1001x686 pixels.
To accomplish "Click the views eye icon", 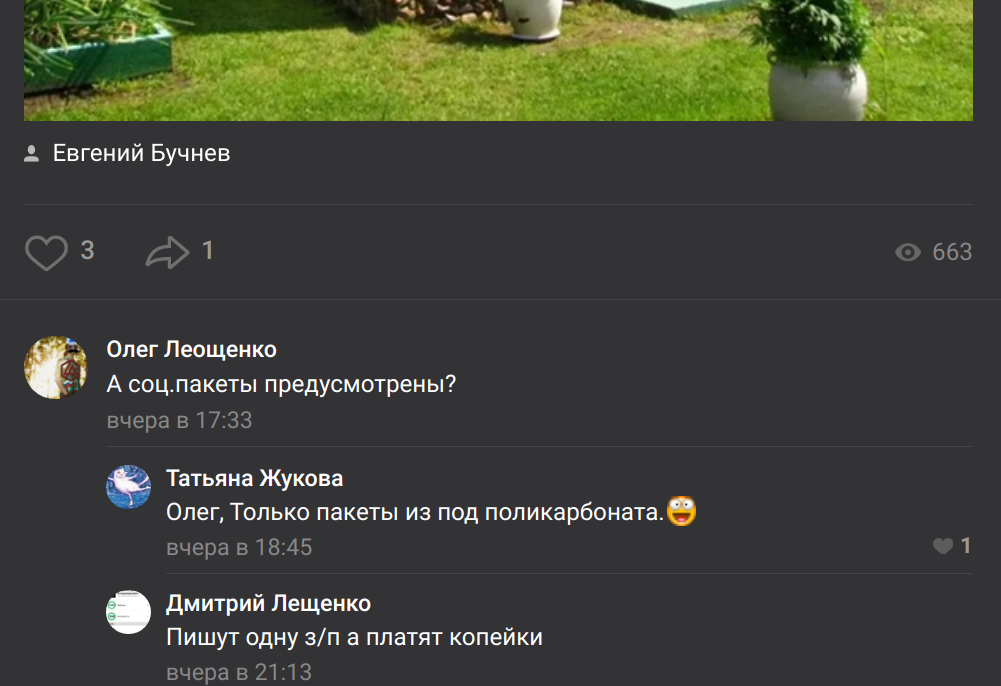I will pyautogui.click(x=907, y=252).
